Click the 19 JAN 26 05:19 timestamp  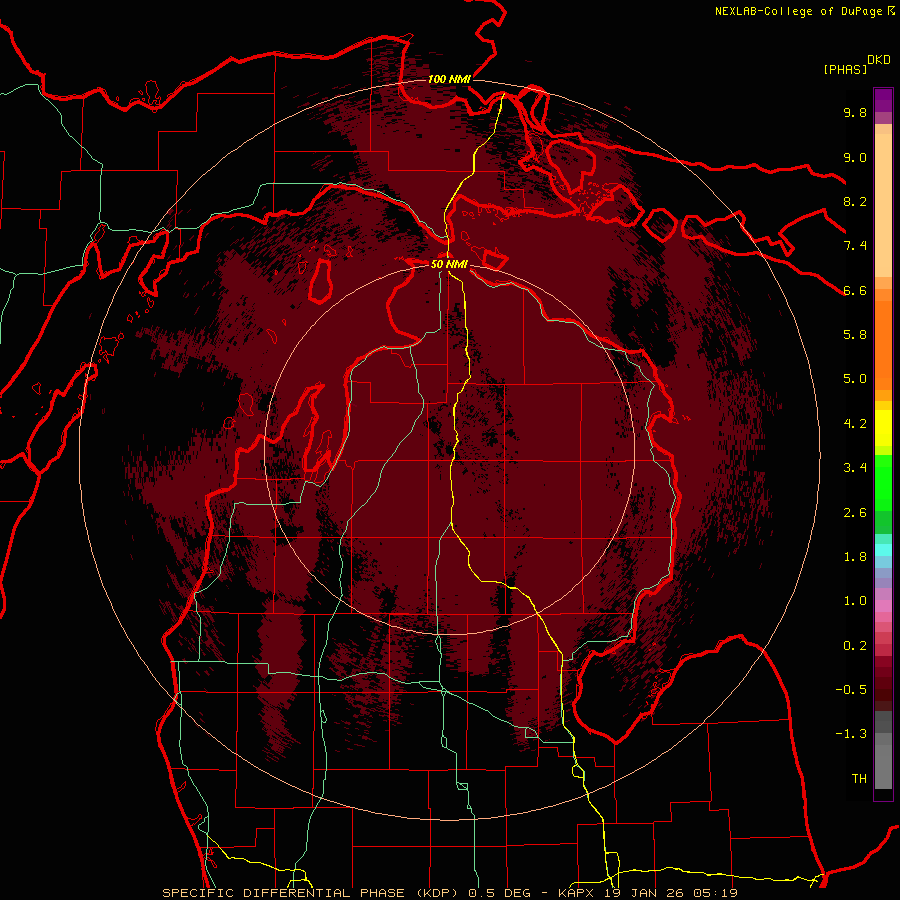pyautogui.click(x=671, y=893)
